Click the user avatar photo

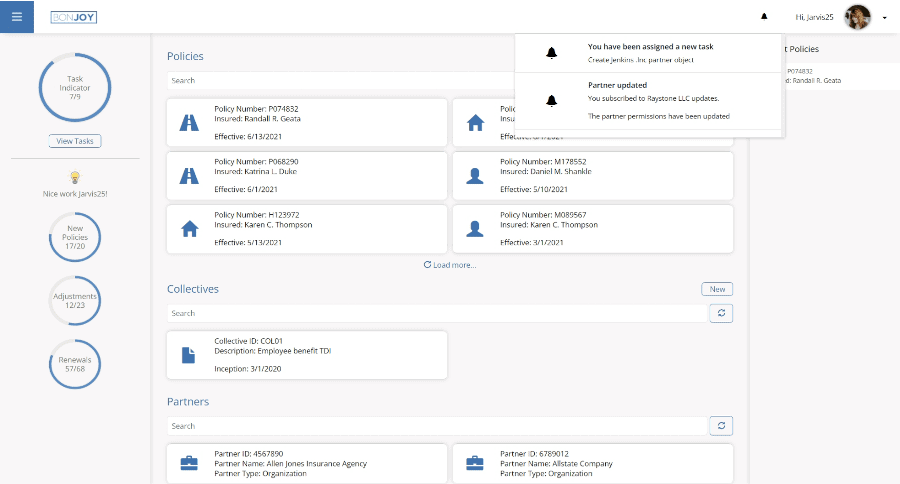pyautogui.click(x=858, y=17)
